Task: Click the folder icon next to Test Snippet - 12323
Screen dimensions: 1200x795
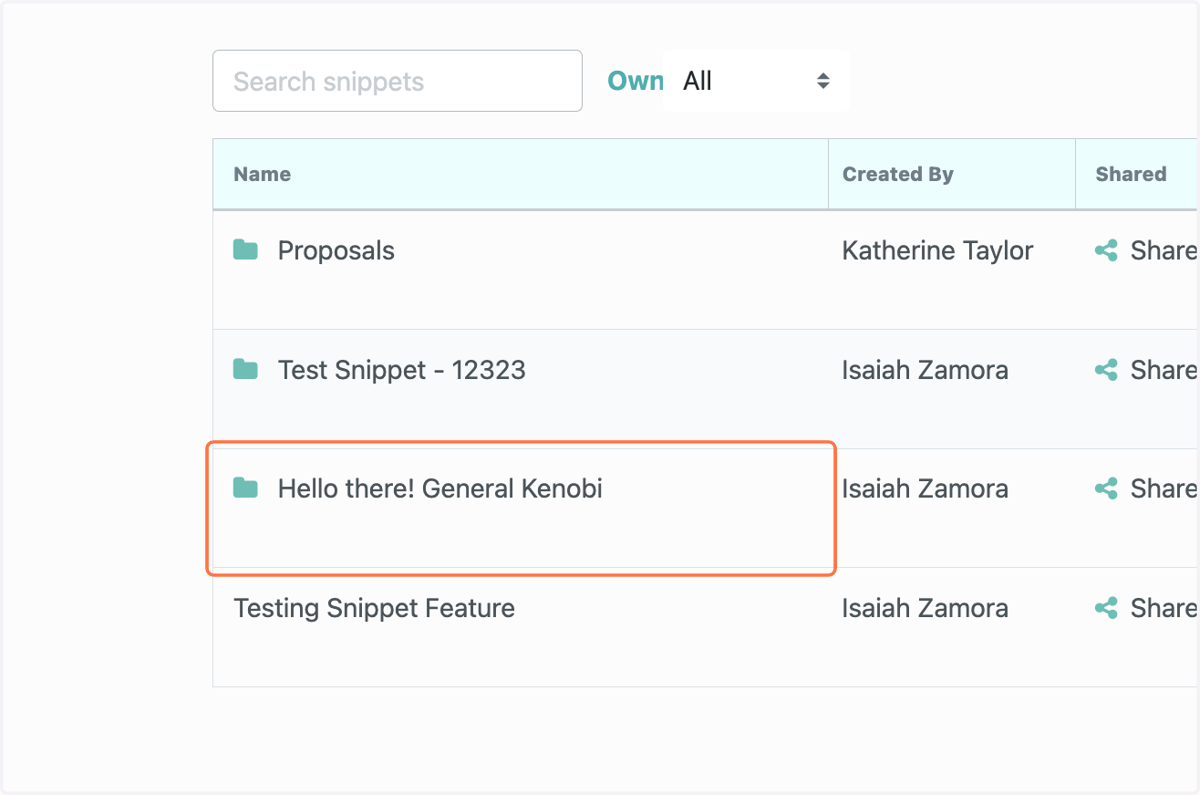Action: [245, 369]
